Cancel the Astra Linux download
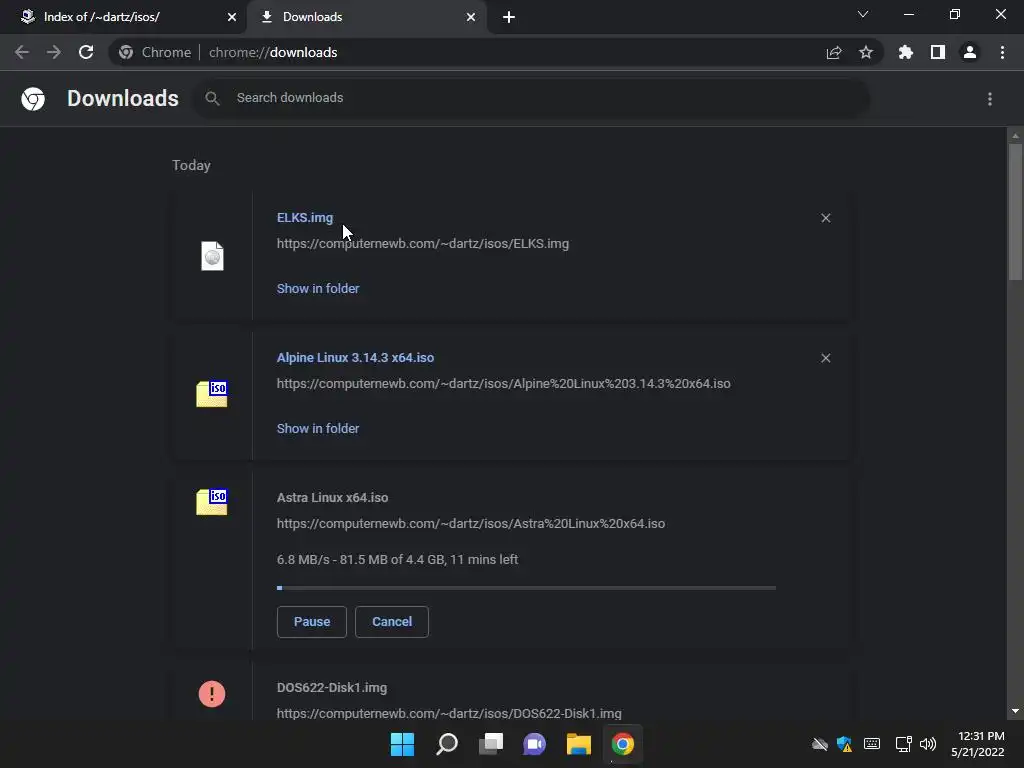Image resolution: width=1024 pixels, height=768 pixels. (392, 622)
